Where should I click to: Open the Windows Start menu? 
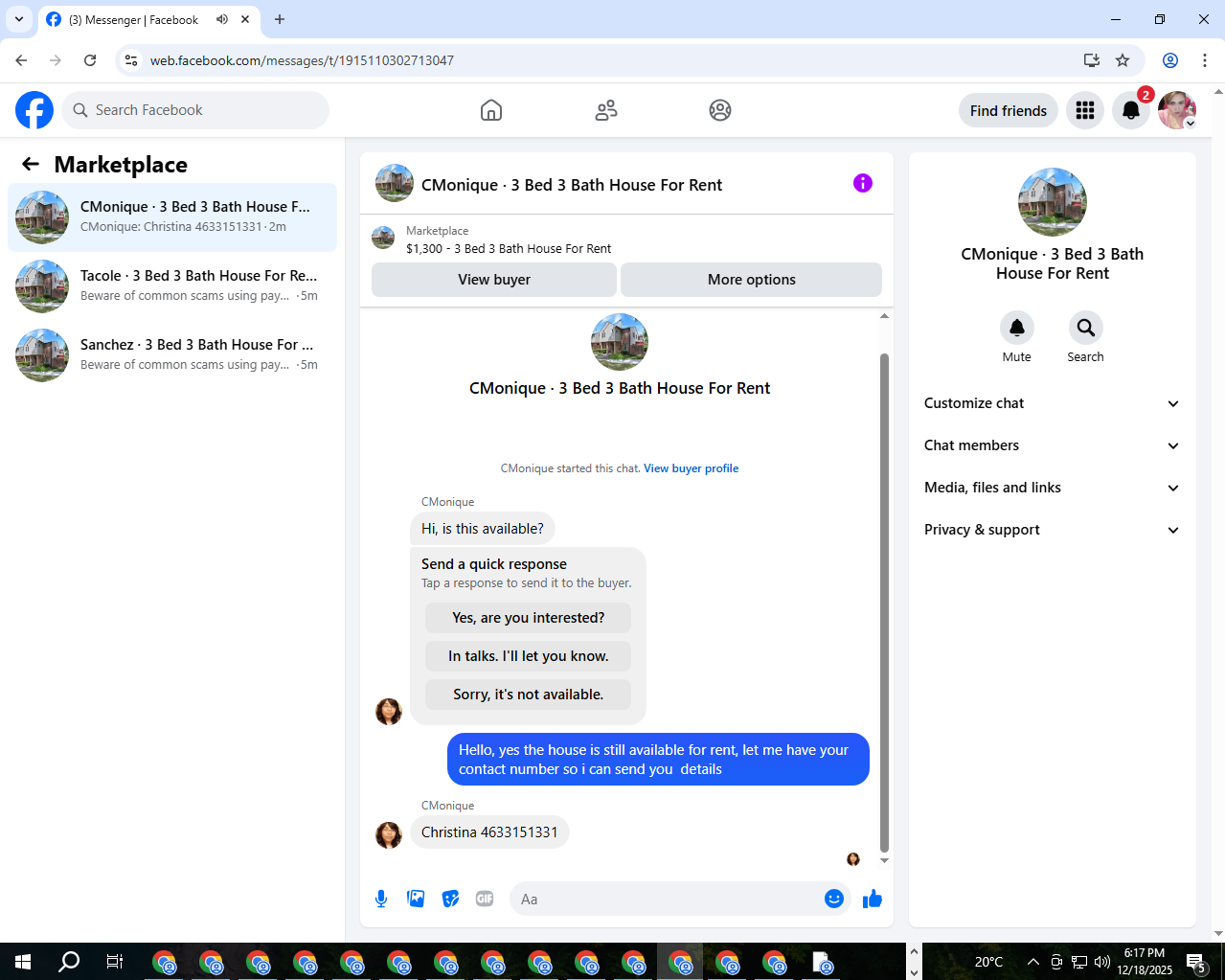[23, 962]
